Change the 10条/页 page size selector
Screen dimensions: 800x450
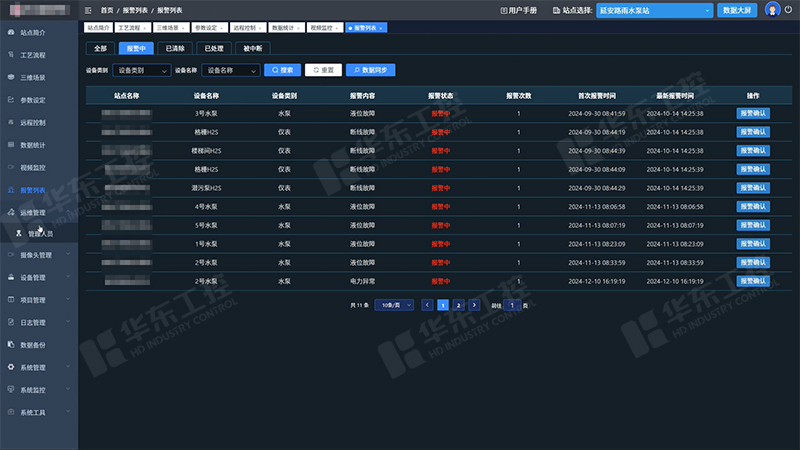pos(394,304)
